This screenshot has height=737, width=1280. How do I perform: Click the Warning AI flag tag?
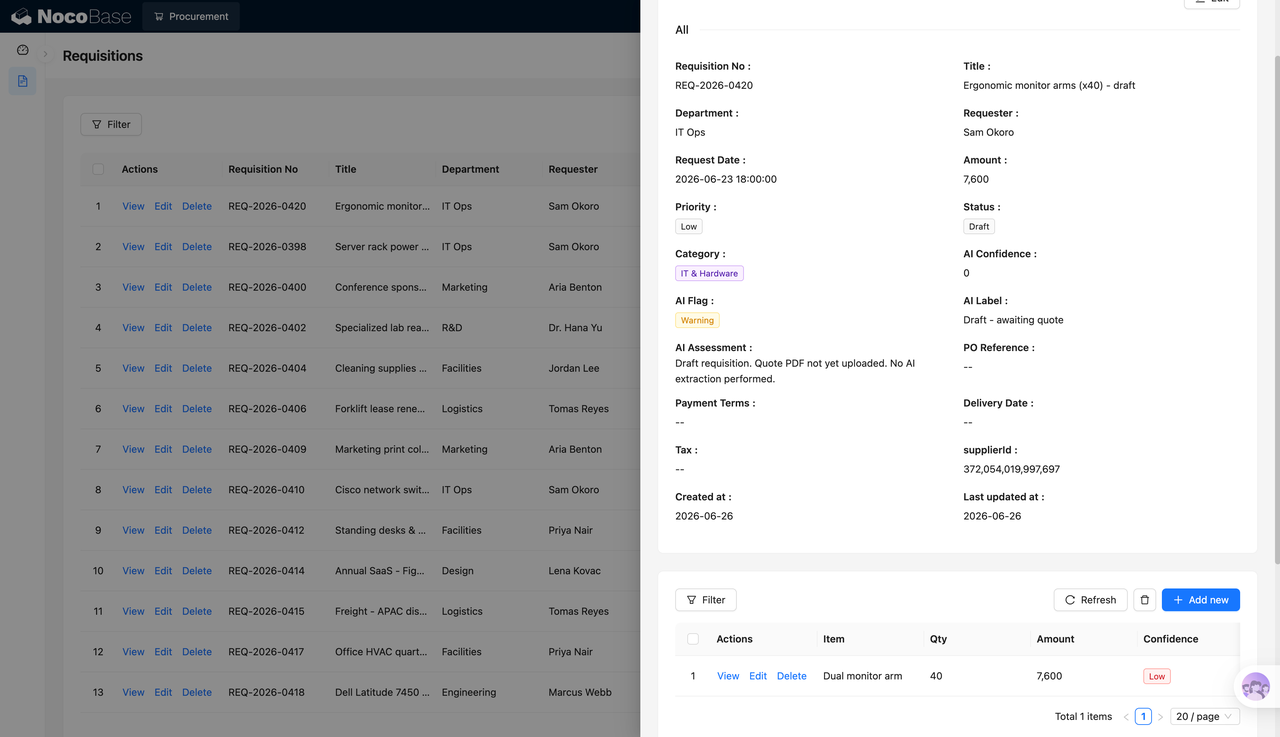697,321
